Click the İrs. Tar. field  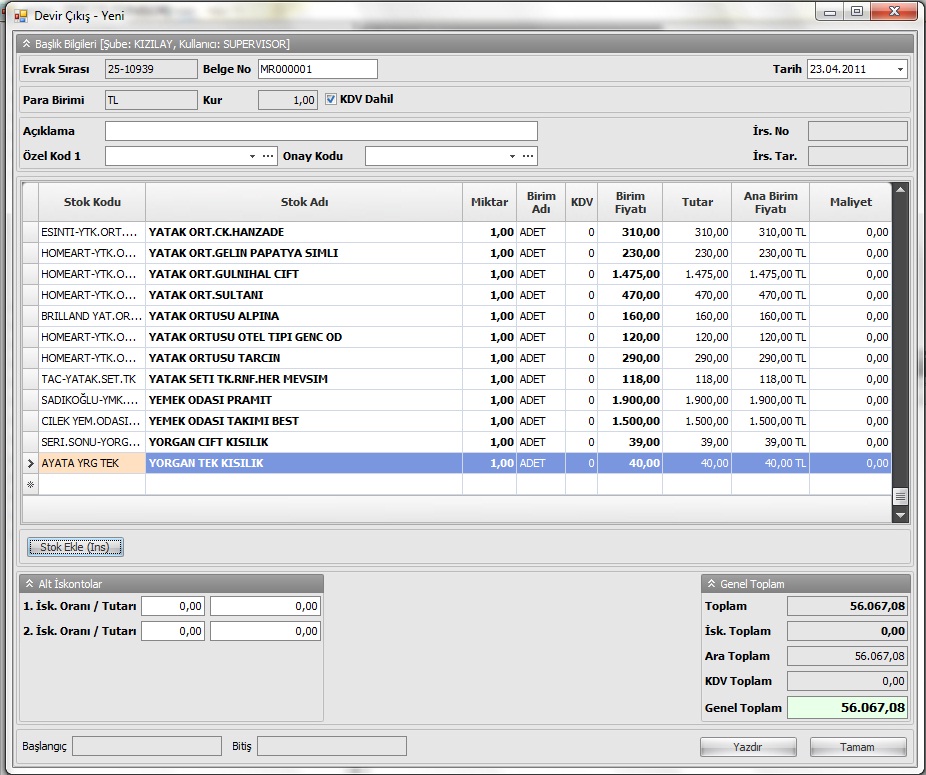pyautogui.click(x=857, y=156)
